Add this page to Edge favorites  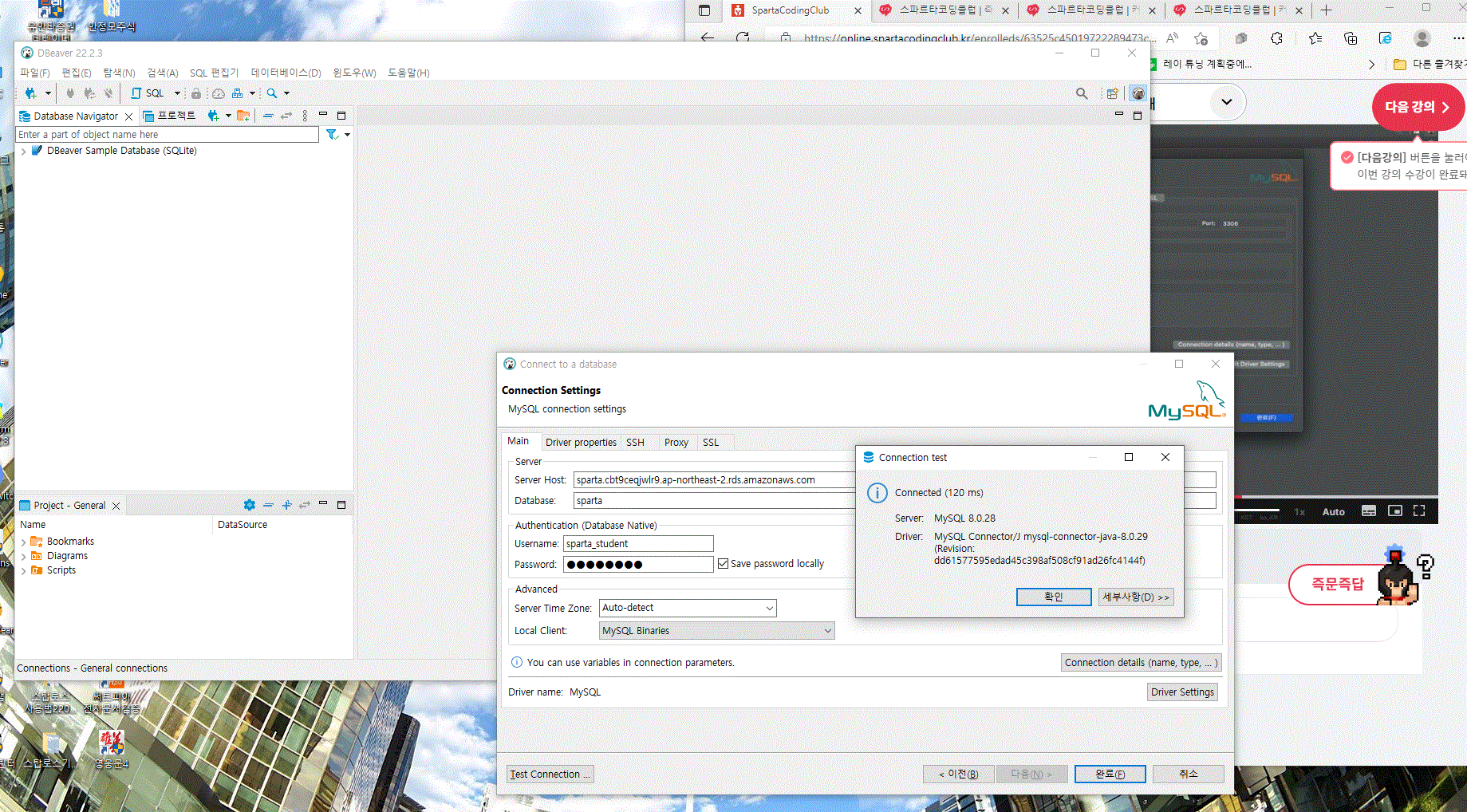coord(1201,38)
